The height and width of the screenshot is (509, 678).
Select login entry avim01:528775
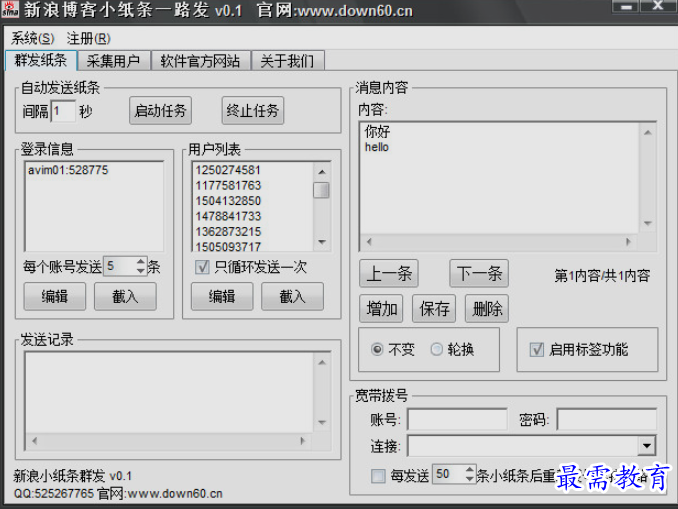pos(68,170)
